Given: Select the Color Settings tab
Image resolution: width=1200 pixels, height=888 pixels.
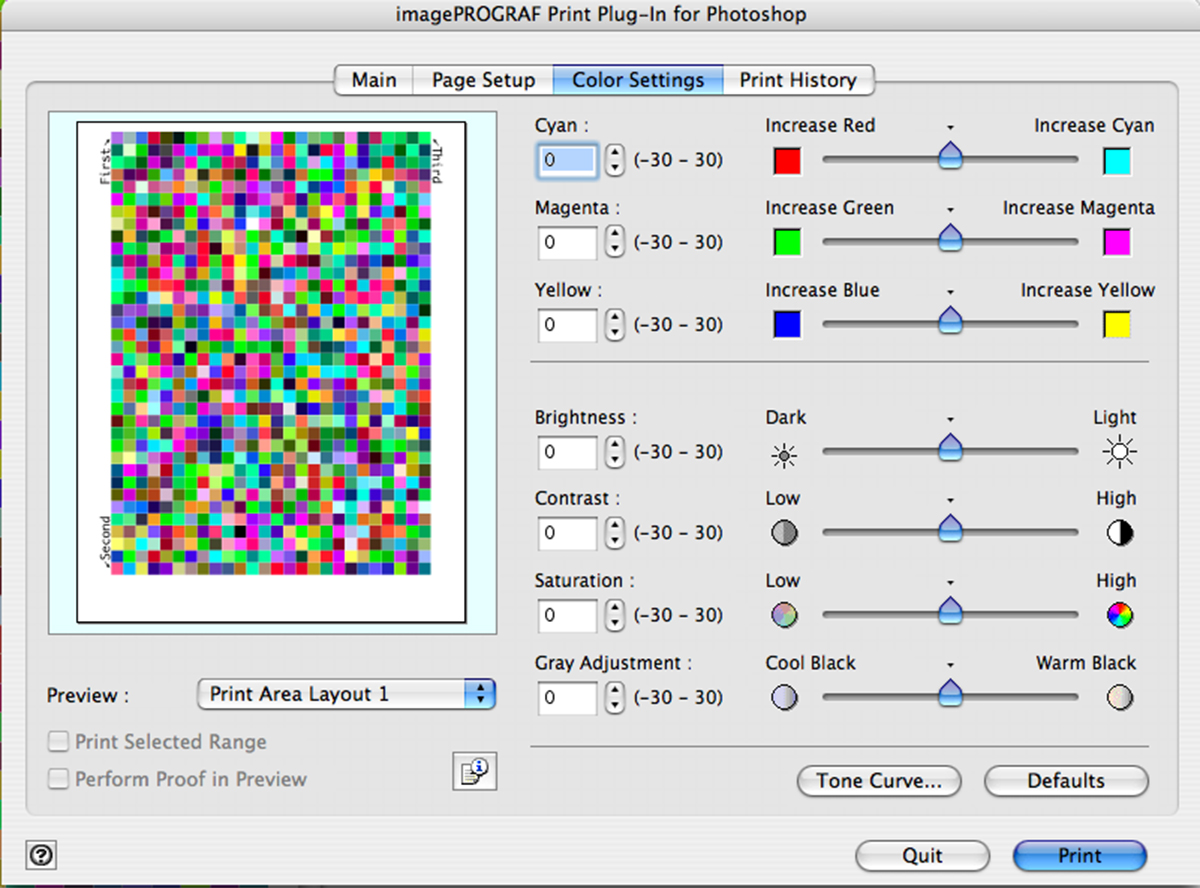Looking at the screenshot, I should point(638,80).
